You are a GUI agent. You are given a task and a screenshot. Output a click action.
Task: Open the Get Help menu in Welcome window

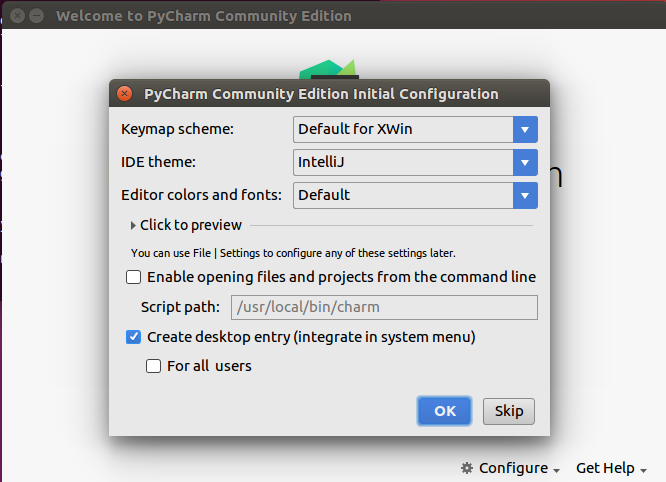[x=611, y=468]
